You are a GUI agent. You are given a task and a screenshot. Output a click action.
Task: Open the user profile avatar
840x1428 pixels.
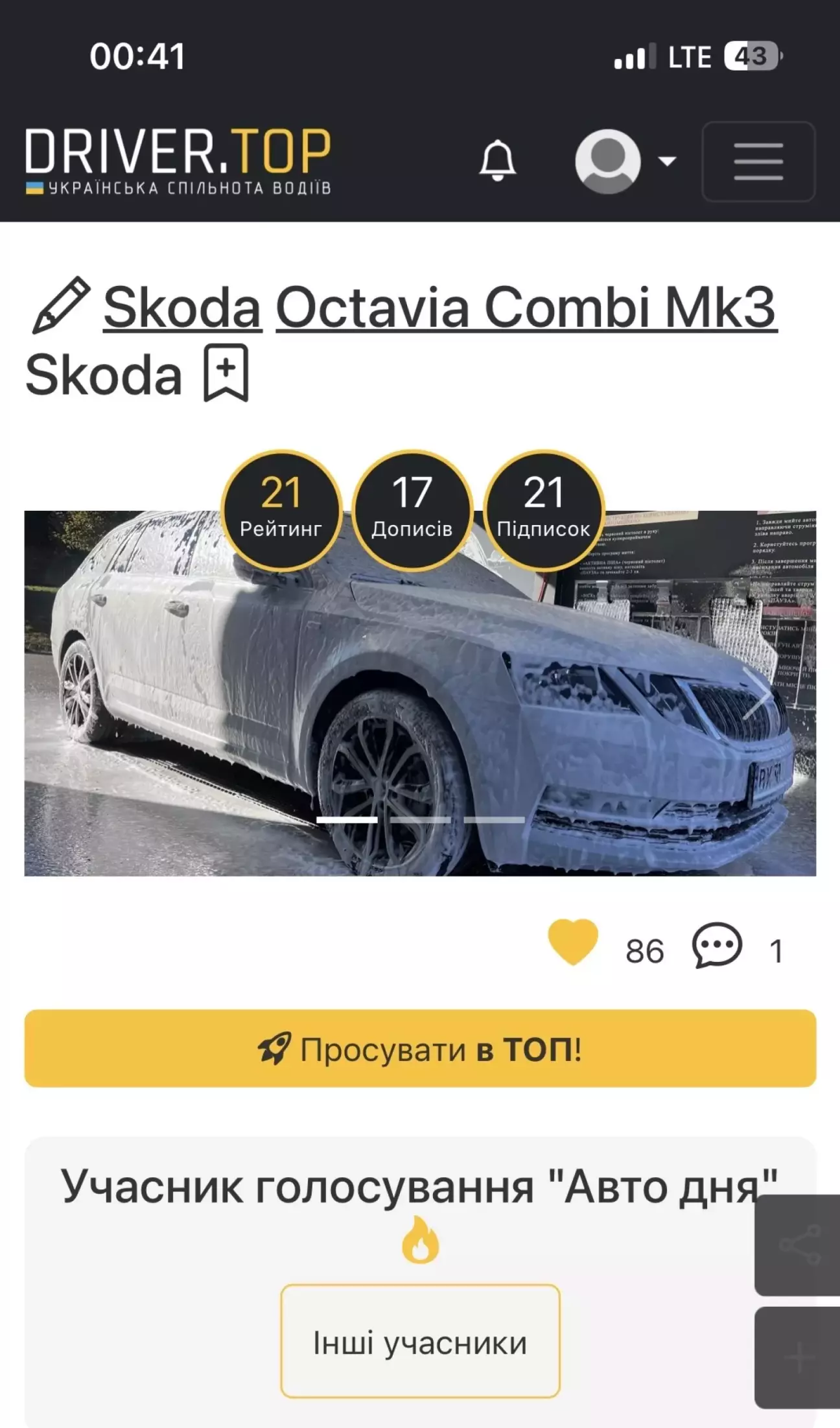(x=607, y=161)
